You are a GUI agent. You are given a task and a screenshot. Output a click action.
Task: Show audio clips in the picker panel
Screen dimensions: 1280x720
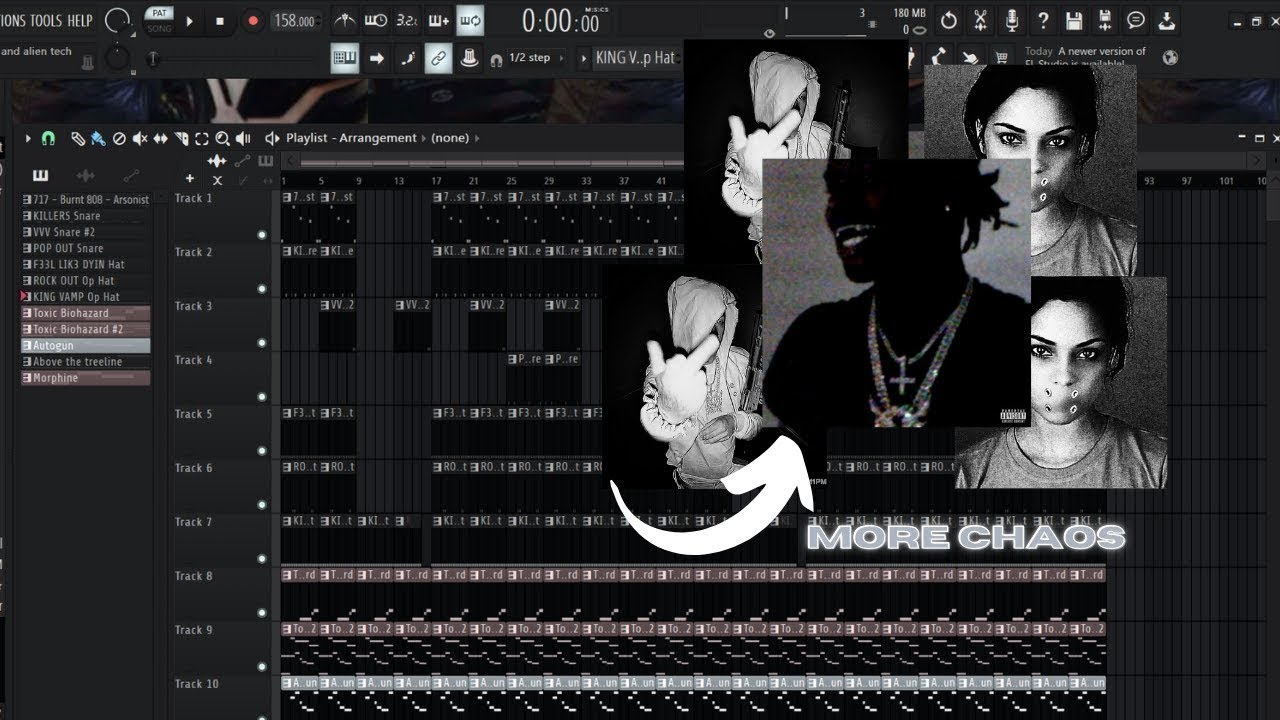86,176
